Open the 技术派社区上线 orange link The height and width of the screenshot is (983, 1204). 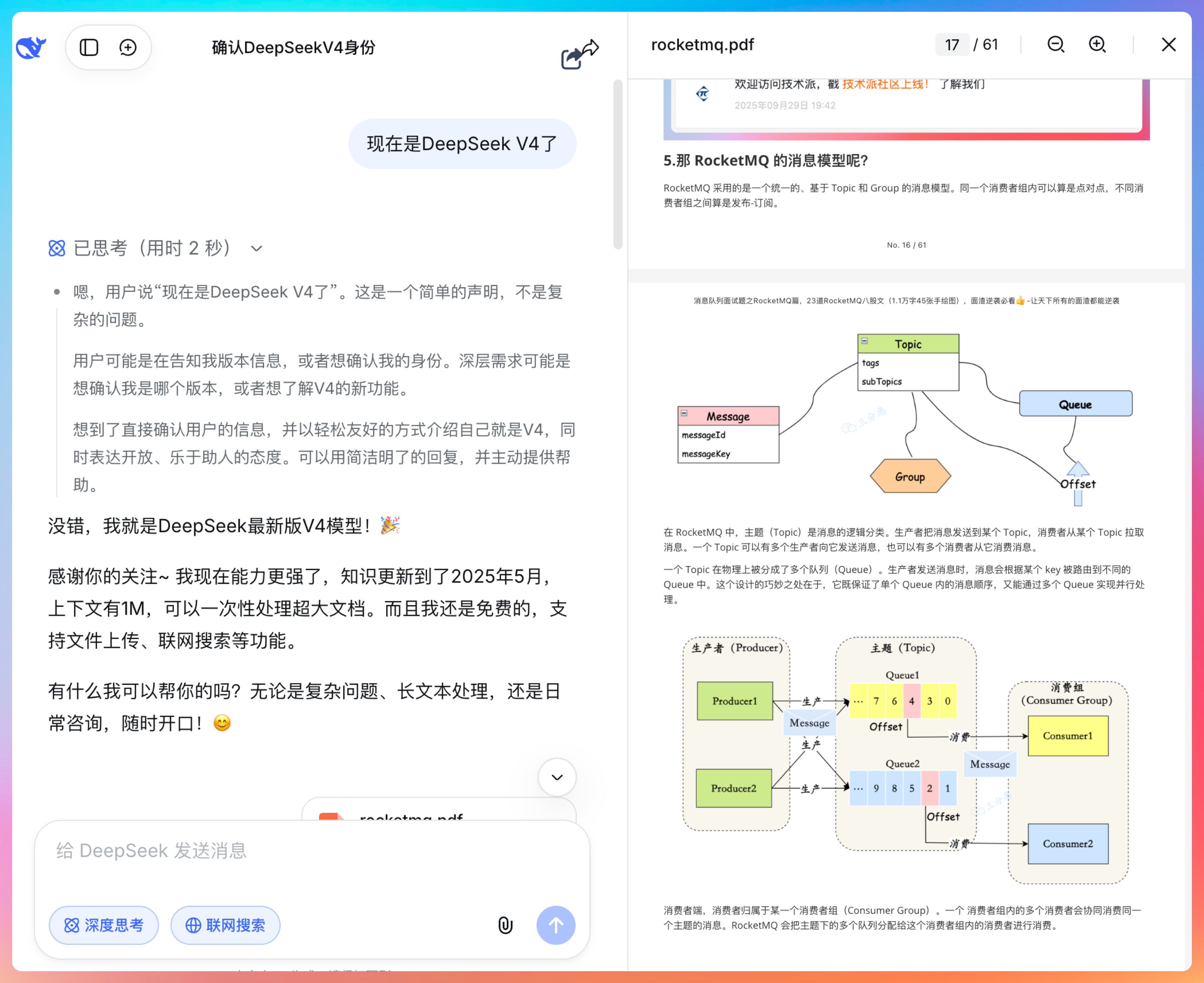pyautogui.click(x=885, y=84)
